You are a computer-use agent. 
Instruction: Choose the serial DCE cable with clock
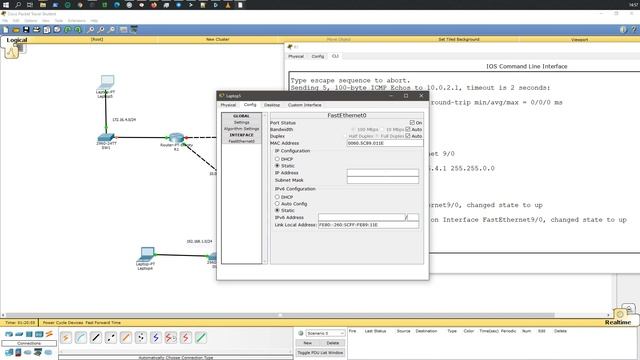[171, 338]
